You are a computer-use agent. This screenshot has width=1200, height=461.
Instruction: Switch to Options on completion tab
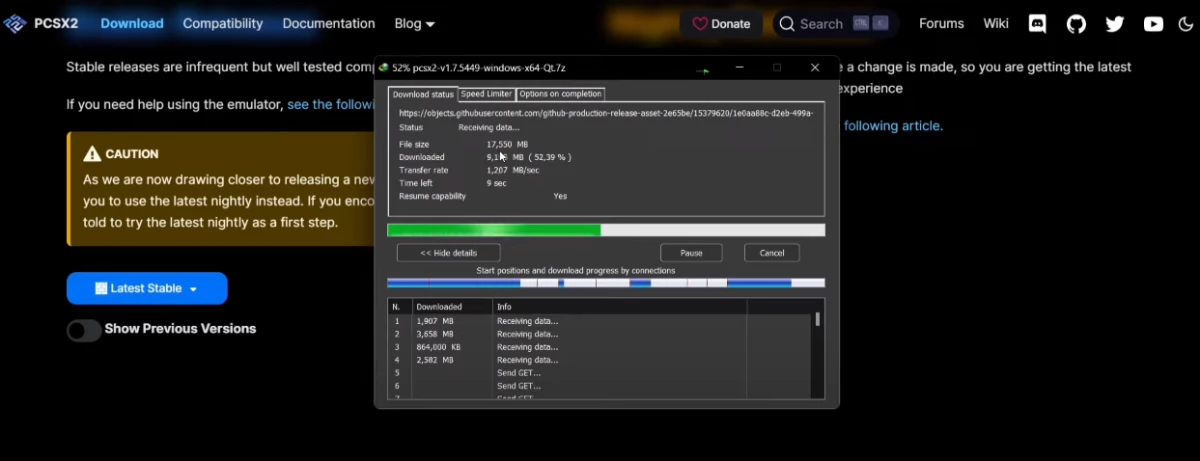(560, 94)
